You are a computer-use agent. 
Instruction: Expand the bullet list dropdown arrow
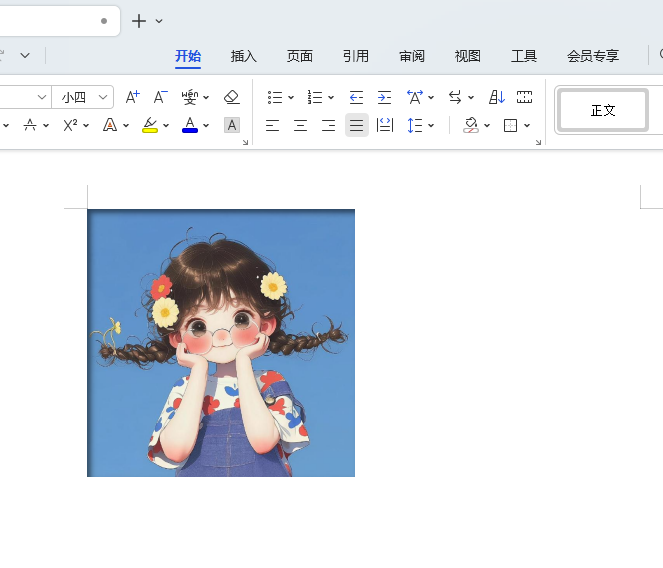(291, 98)
